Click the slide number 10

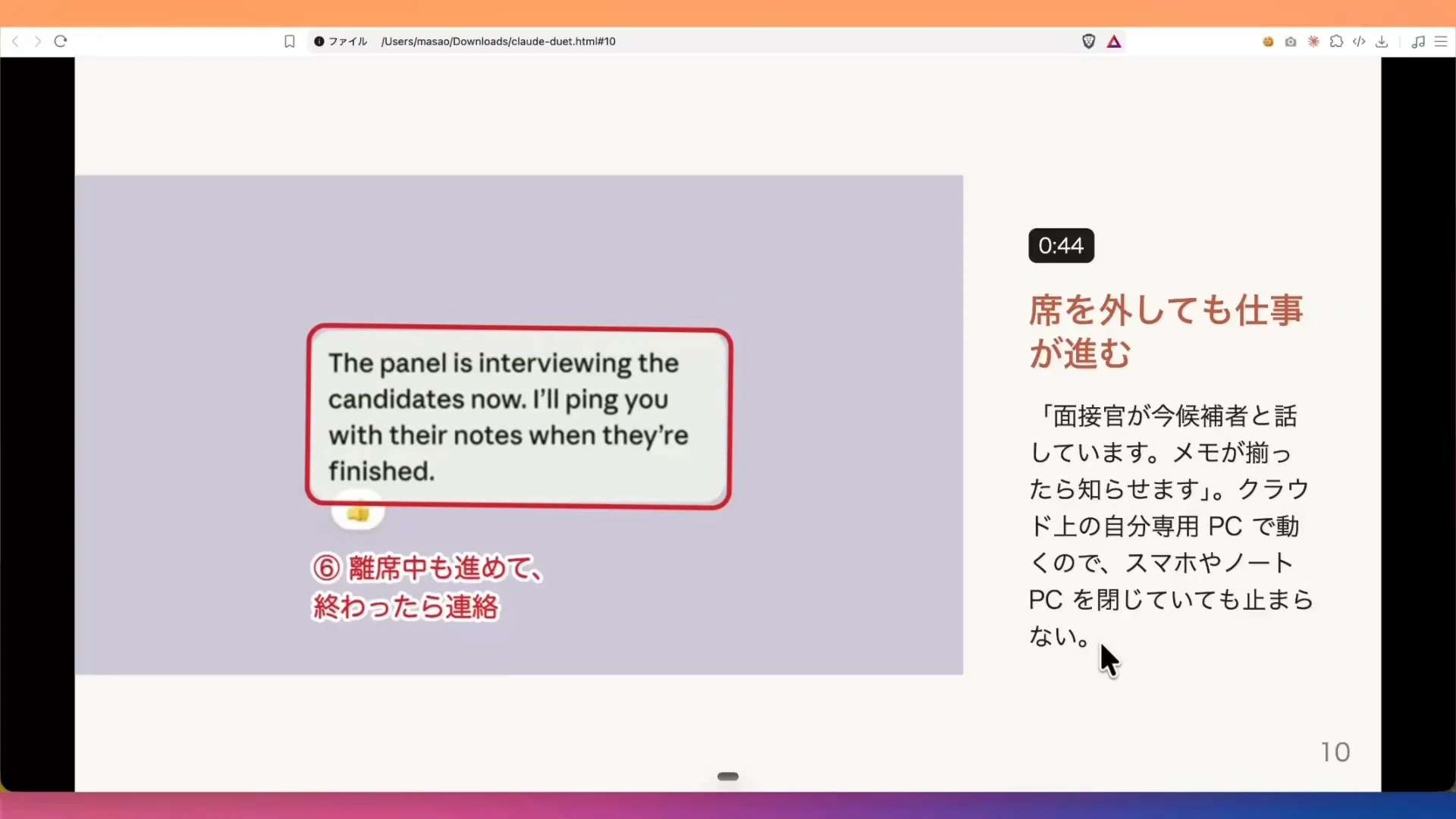click(1335, 752)
